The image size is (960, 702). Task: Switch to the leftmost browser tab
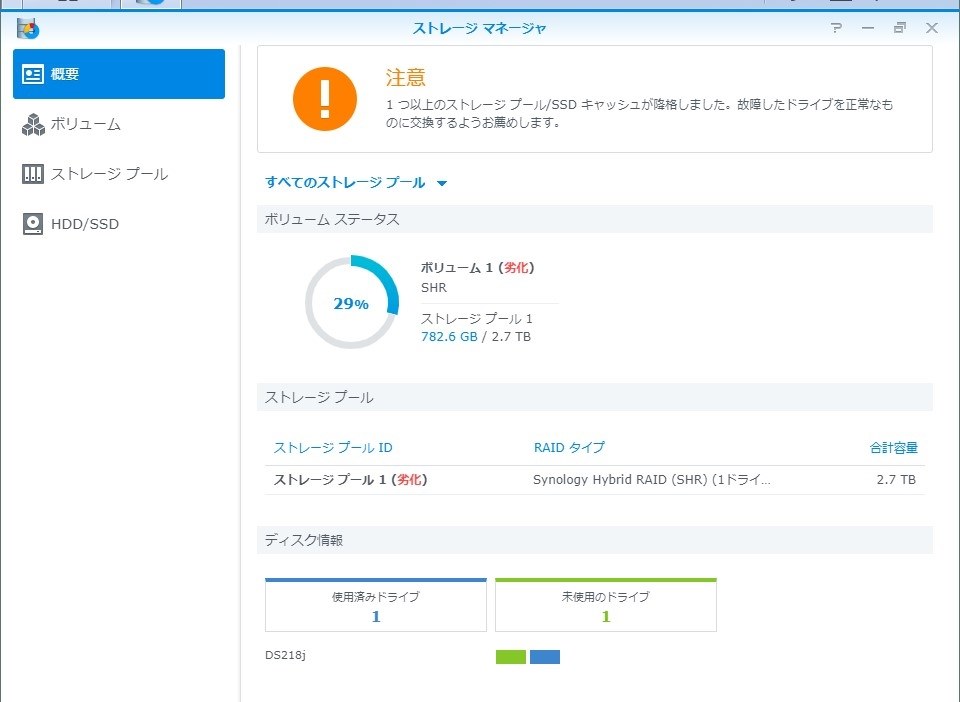click(65, 3)
